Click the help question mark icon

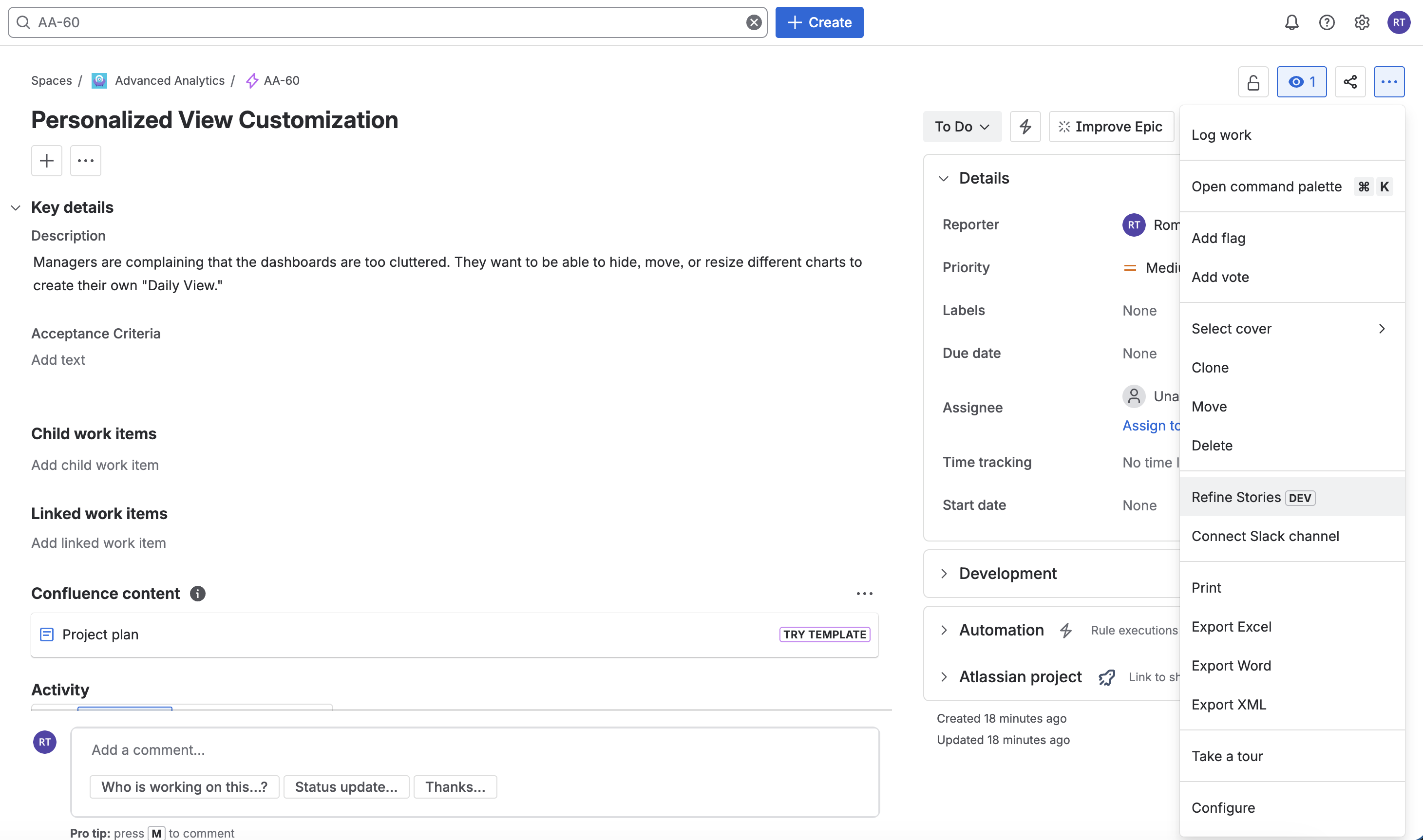pyautogui.click(x=1327, y=22)
